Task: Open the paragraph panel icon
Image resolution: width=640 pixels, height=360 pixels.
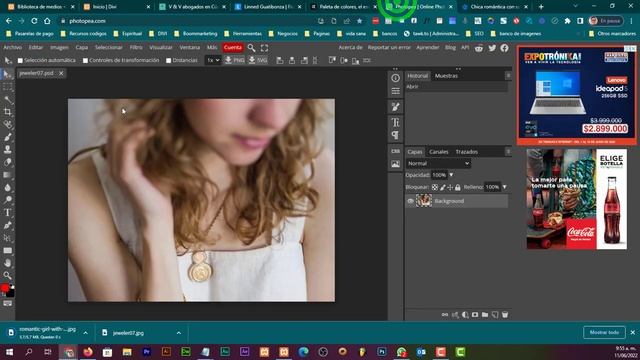Action: (x=396, y=135)
